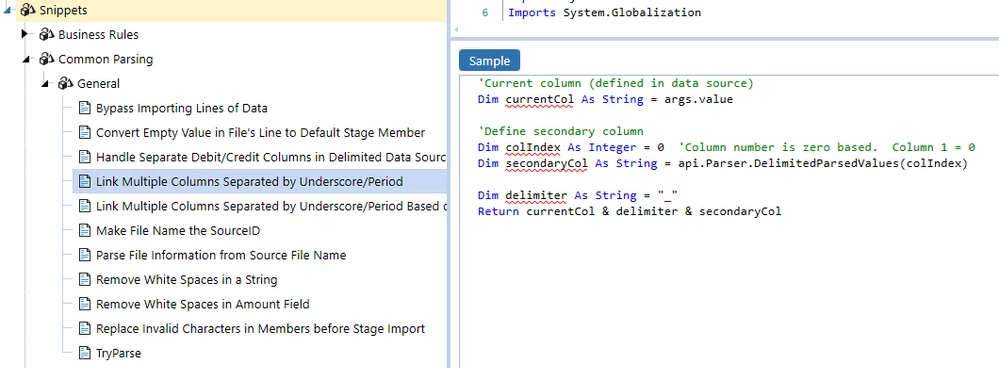The image size is (999, 368).
Task: Click the document icon beside Bypass Importing Lines
Action: click(x=84, y=108)
